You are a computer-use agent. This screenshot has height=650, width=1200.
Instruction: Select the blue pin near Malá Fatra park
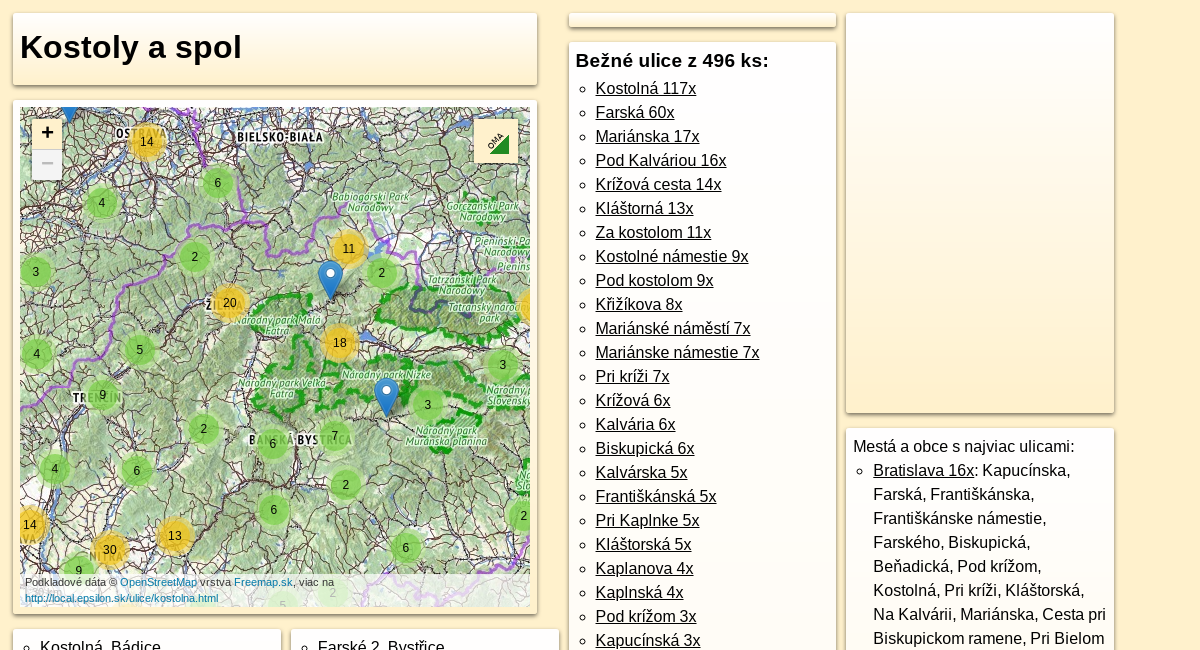pos(330,280)
